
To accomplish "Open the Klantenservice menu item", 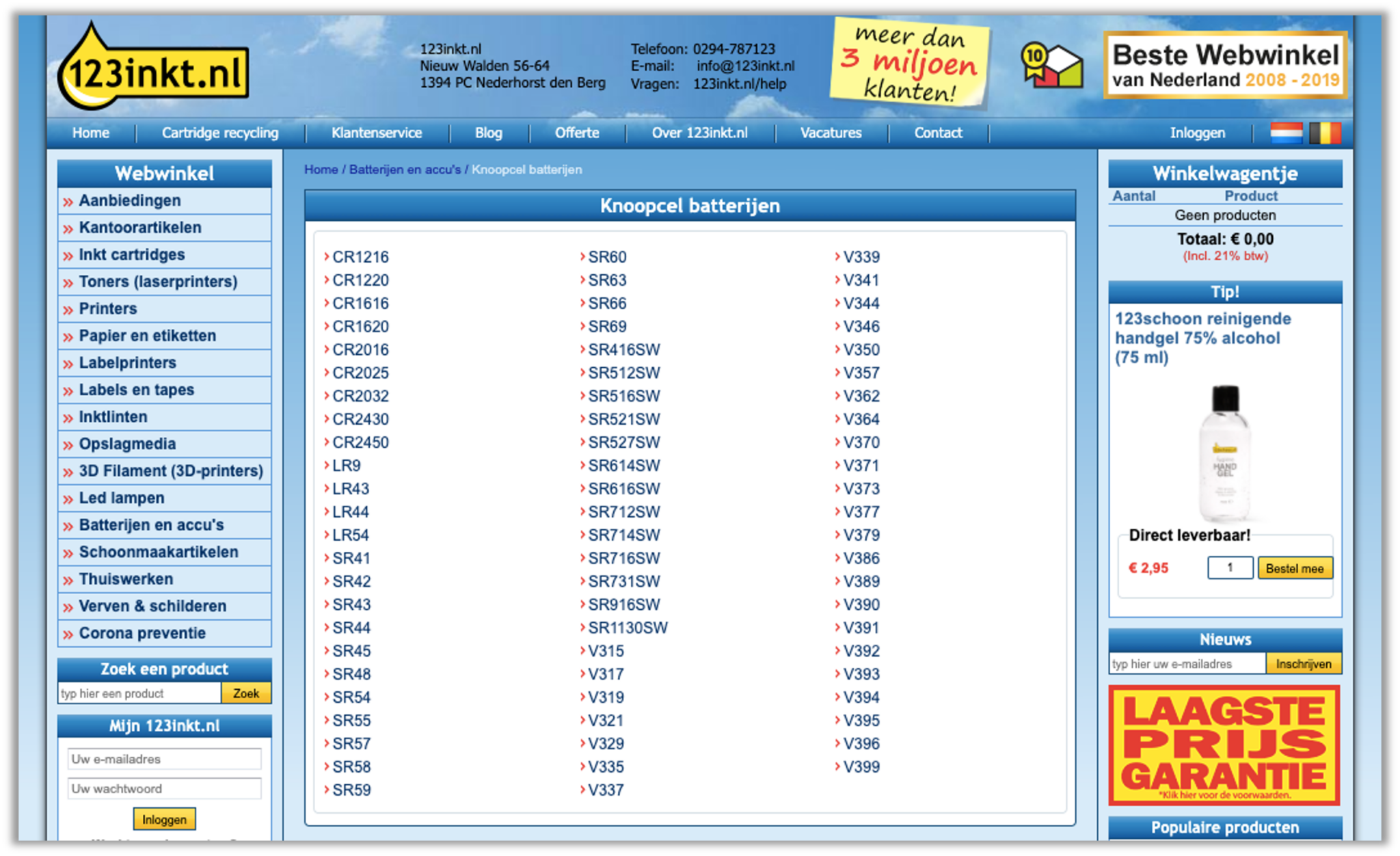I will pyautogui.click(x=377, y=133).
